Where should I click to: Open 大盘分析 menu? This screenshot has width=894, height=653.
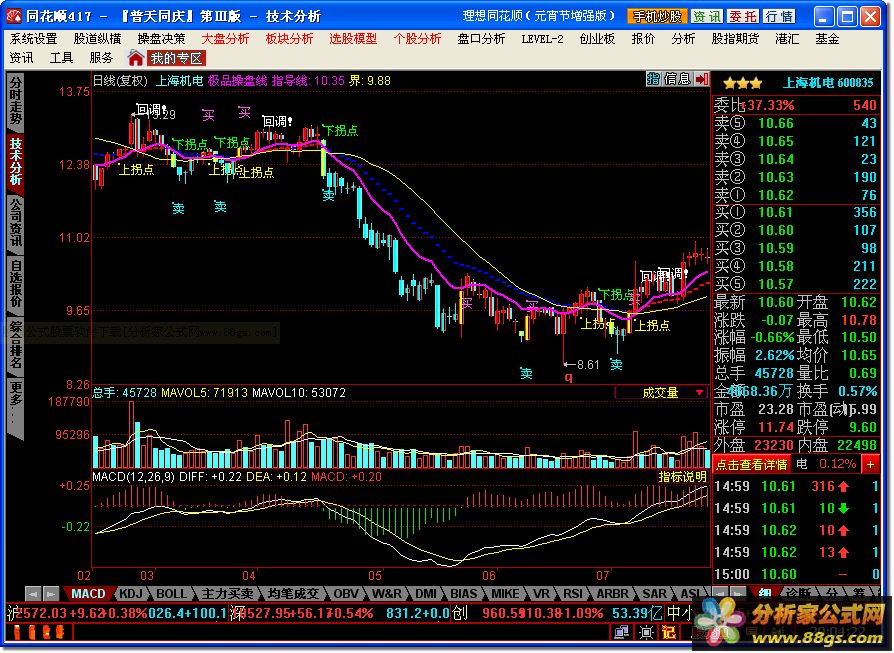[225, 39]
